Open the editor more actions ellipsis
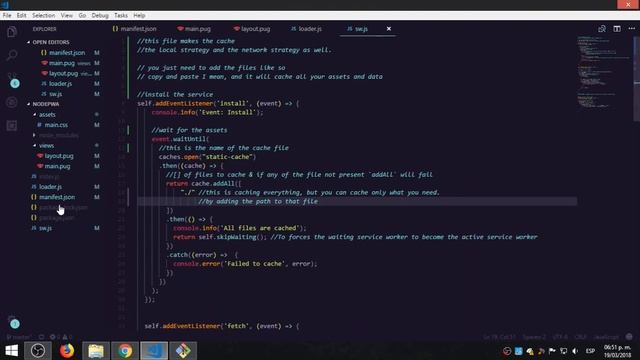 (x=632, y=29)
